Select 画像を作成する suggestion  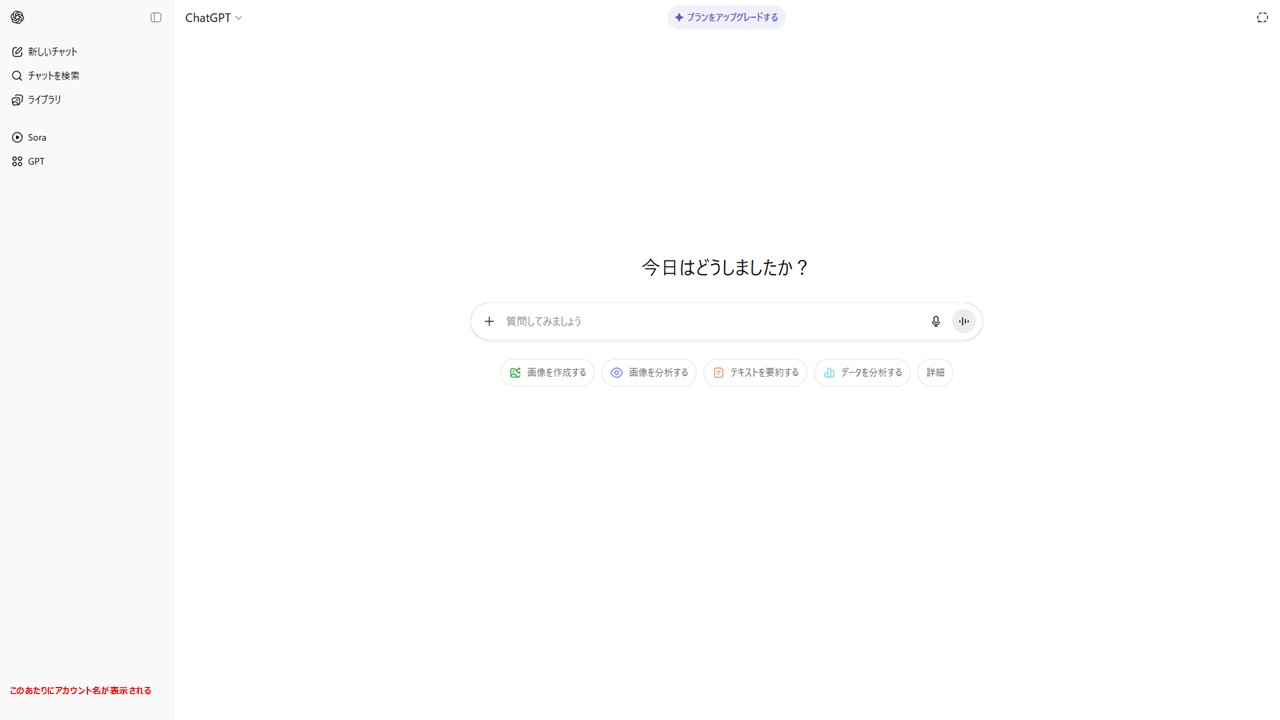point(547,372)
